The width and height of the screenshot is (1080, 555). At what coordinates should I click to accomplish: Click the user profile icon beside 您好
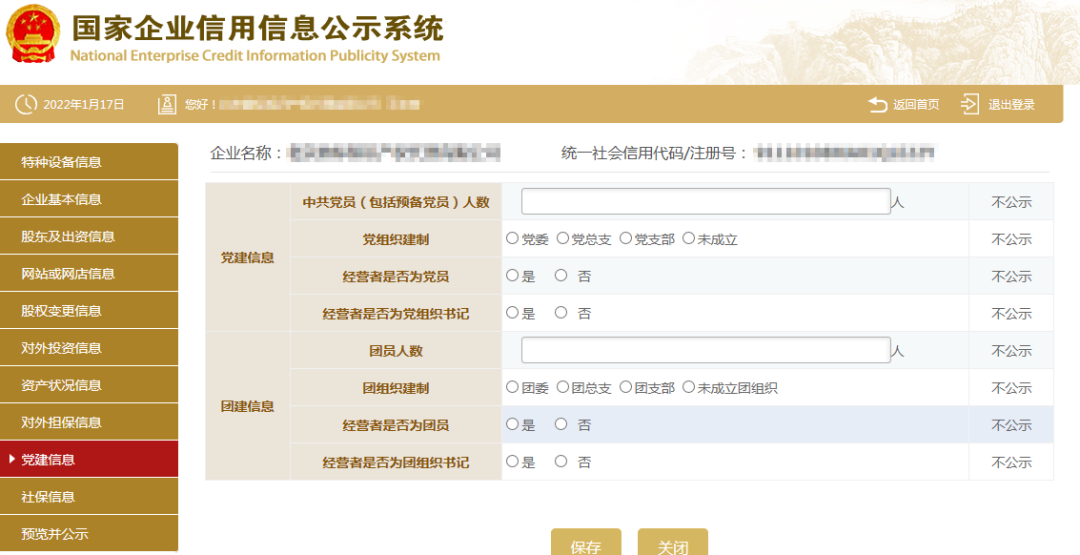tap(167, 104)
